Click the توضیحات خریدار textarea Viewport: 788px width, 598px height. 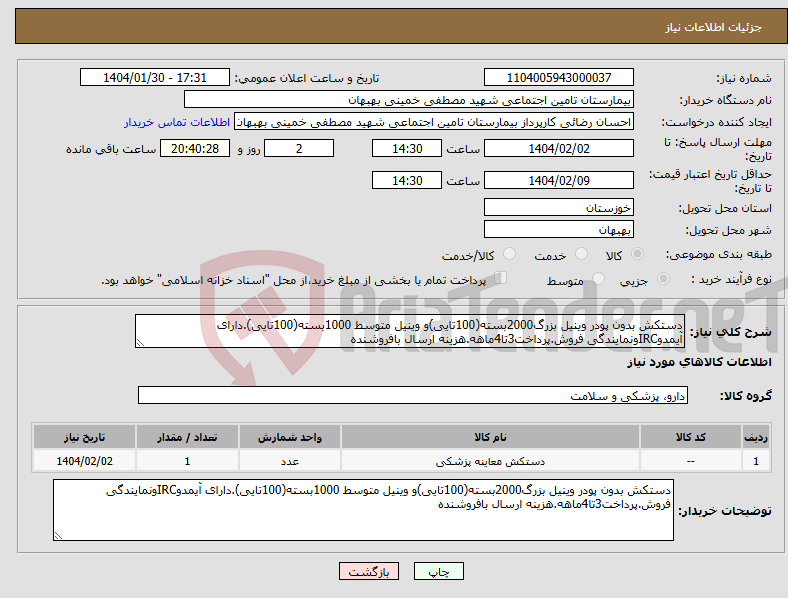363,510
